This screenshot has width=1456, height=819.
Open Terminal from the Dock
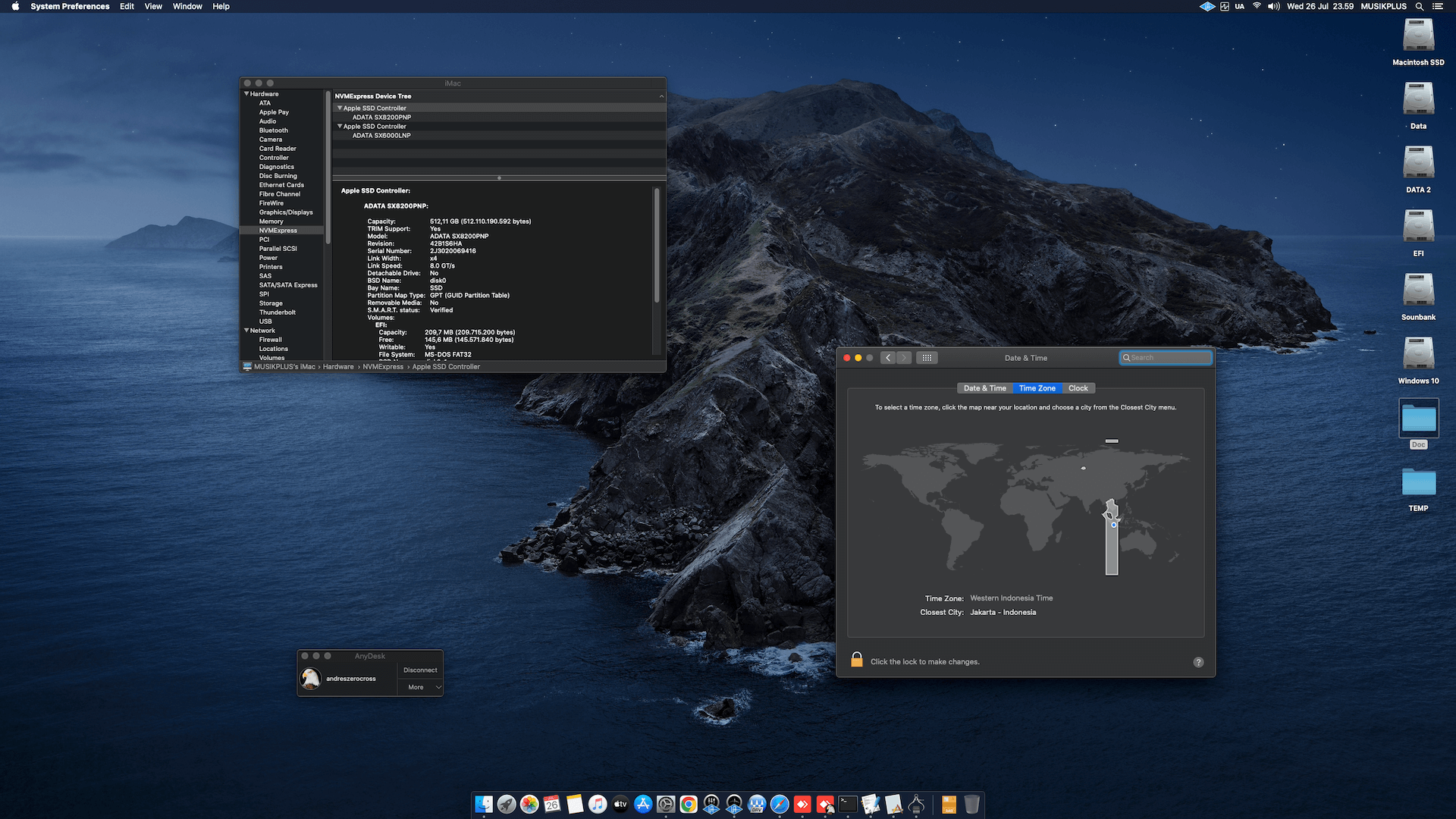[x=848, y=804]
